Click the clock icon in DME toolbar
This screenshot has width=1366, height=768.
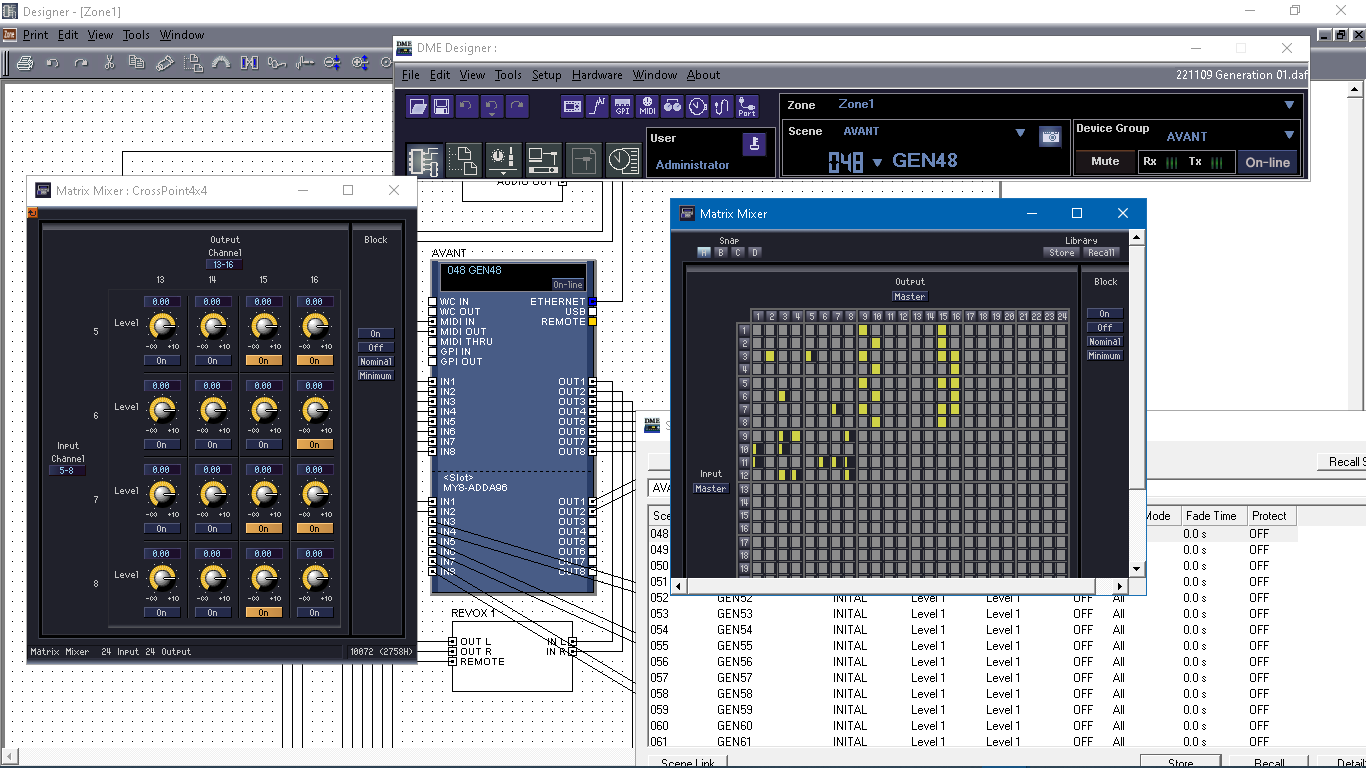click(x=697, y=106)
